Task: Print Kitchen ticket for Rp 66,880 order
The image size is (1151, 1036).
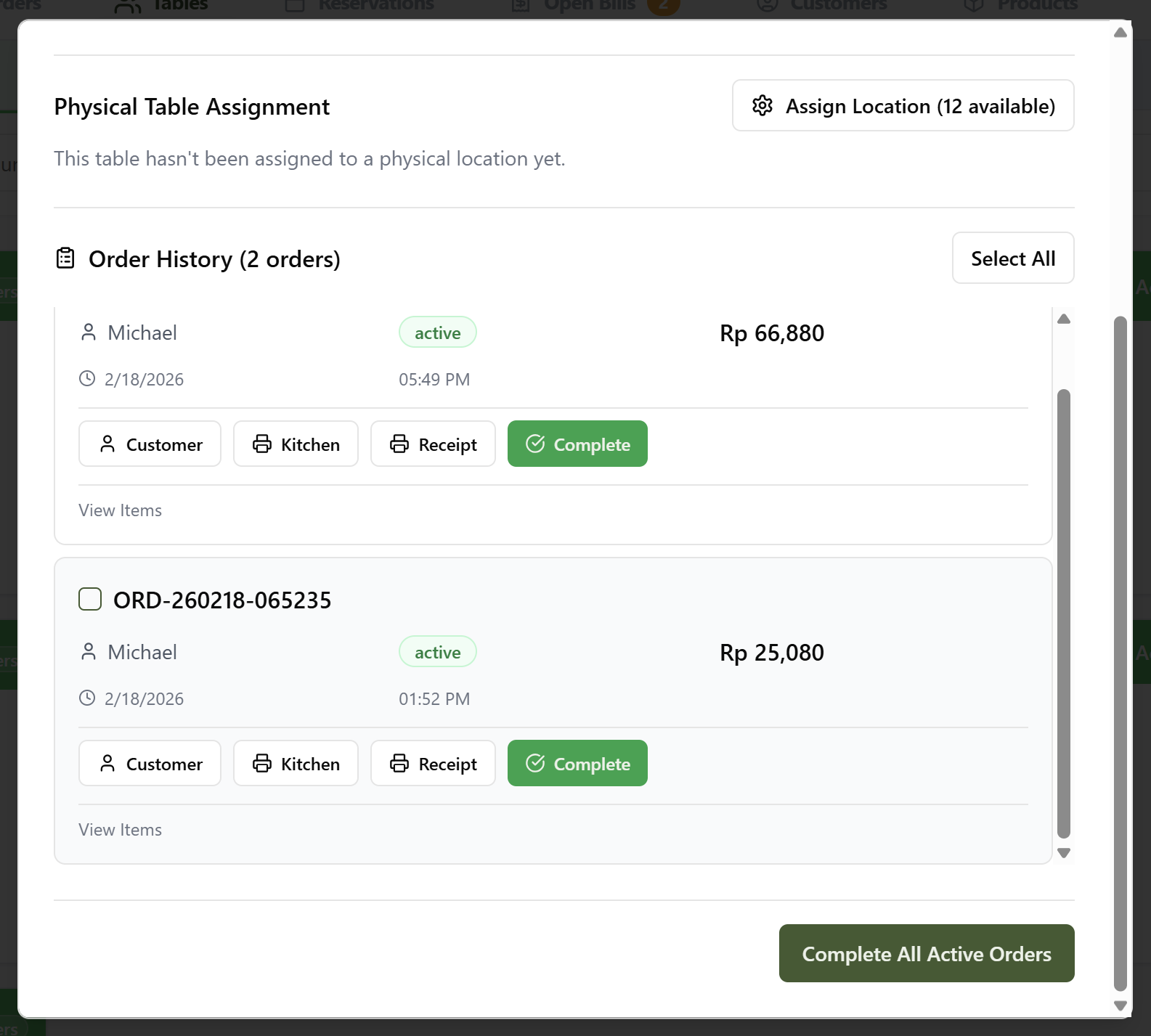Action: coord(296,444)
